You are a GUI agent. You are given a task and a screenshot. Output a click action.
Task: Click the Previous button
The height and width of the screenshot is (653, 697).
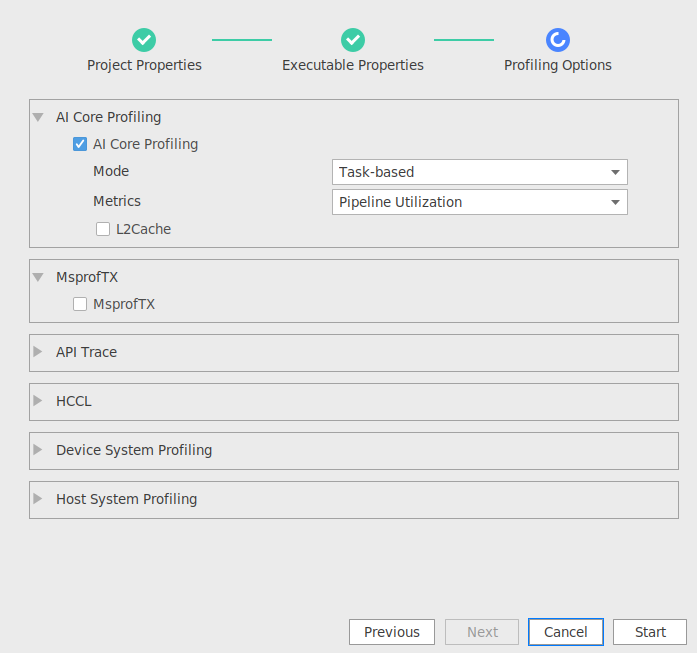pyautogui.click(x=392, y=632)
